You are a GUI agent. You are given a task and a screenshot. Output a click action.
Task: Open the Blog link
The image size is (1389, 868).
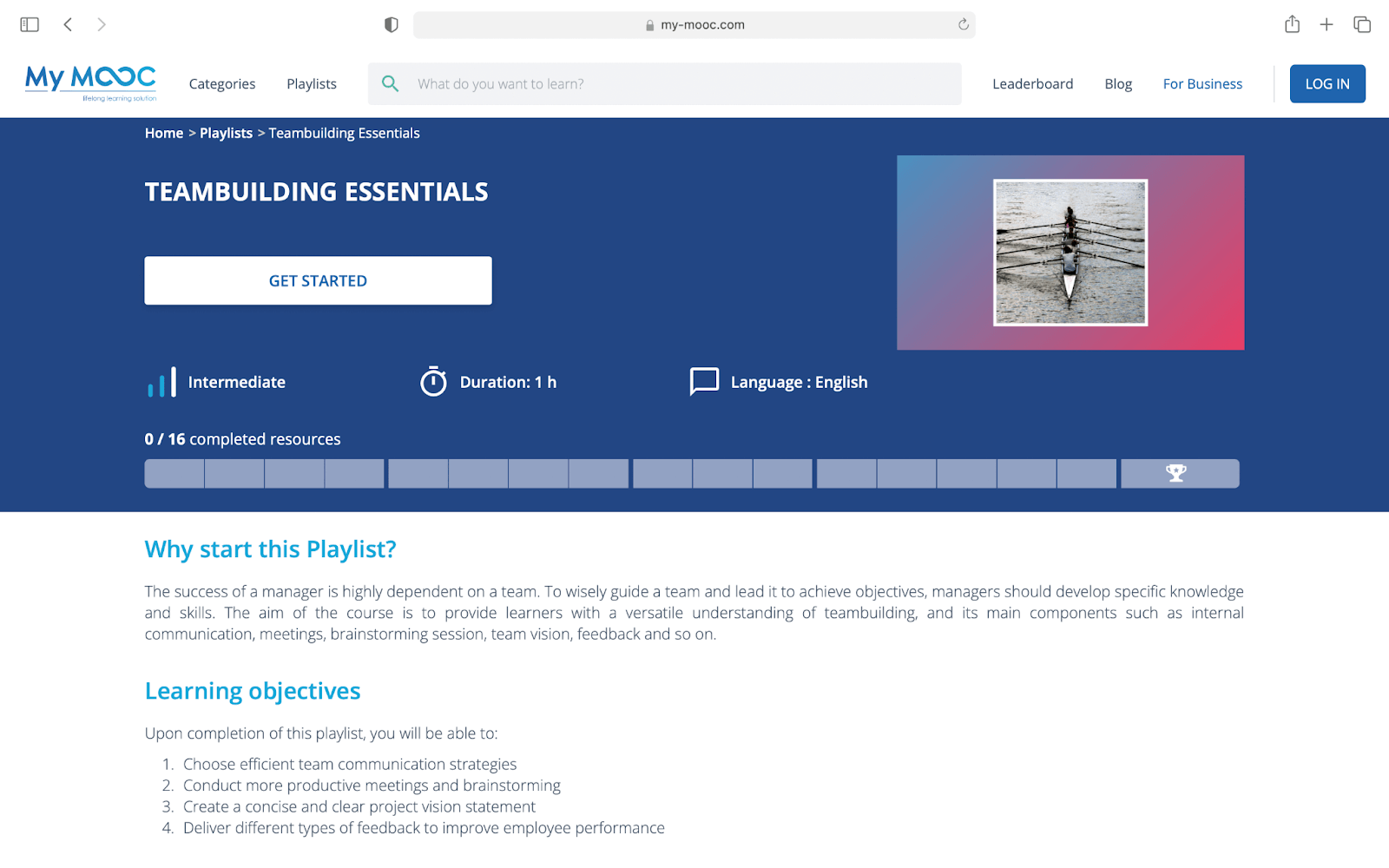point(1118,84)
